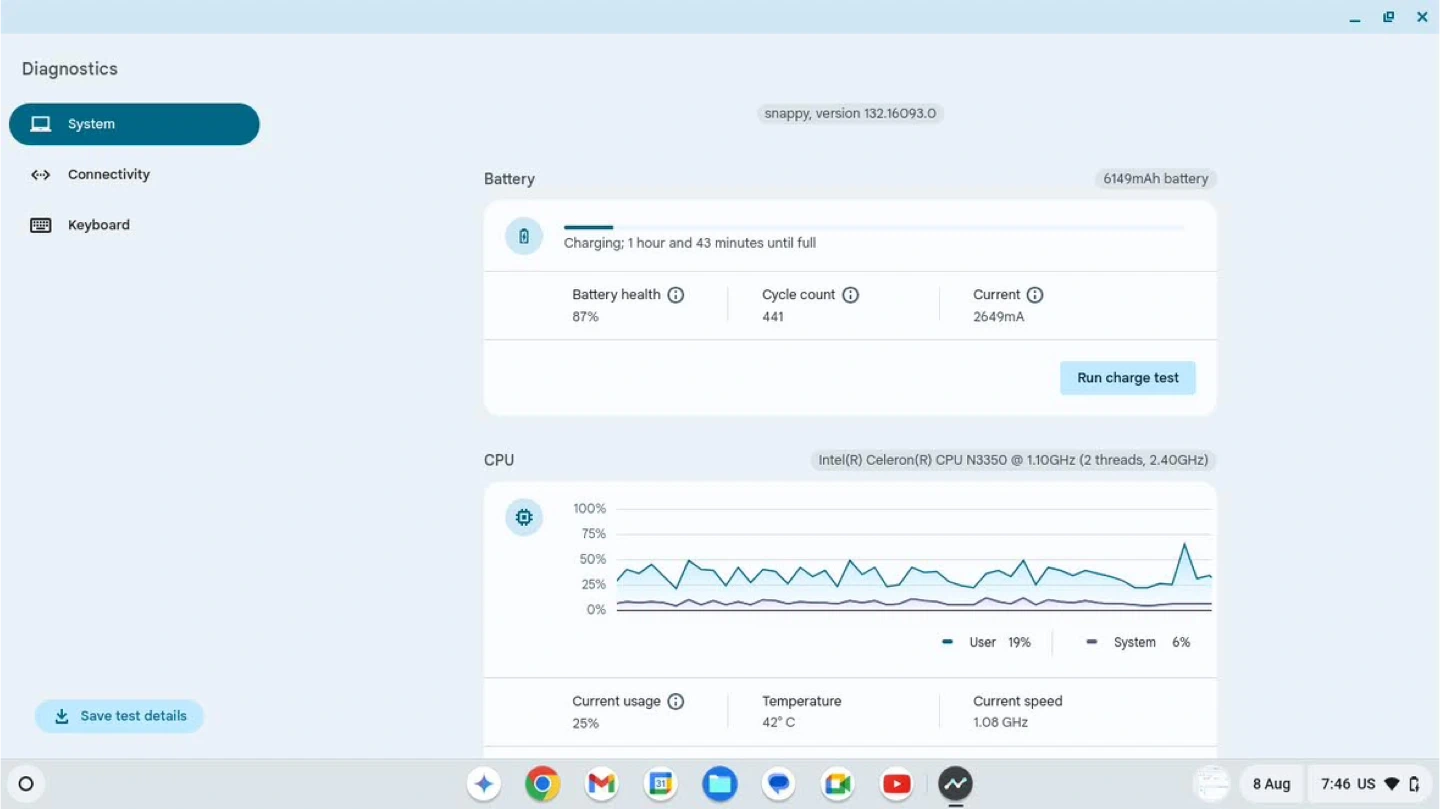Open Google Calendar from the shelf
Image resolution: width=1440 pixels, height=809 pixels.
point(660,784)
